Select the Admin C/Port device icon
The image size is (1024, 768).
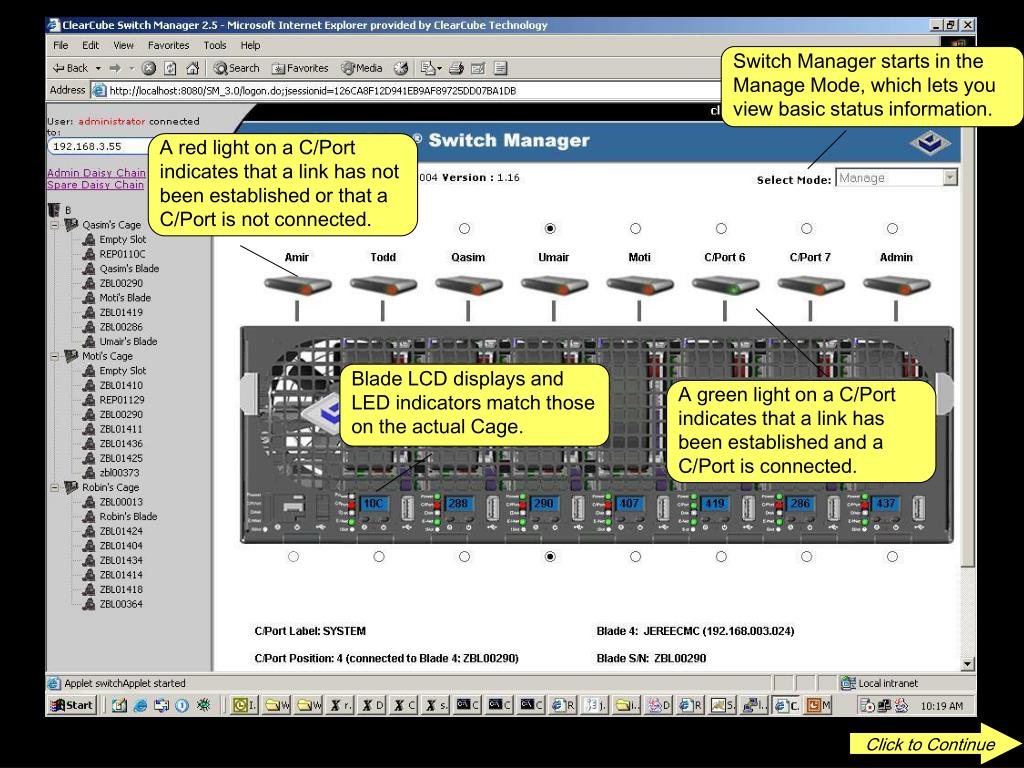click(x=897, y=285)
